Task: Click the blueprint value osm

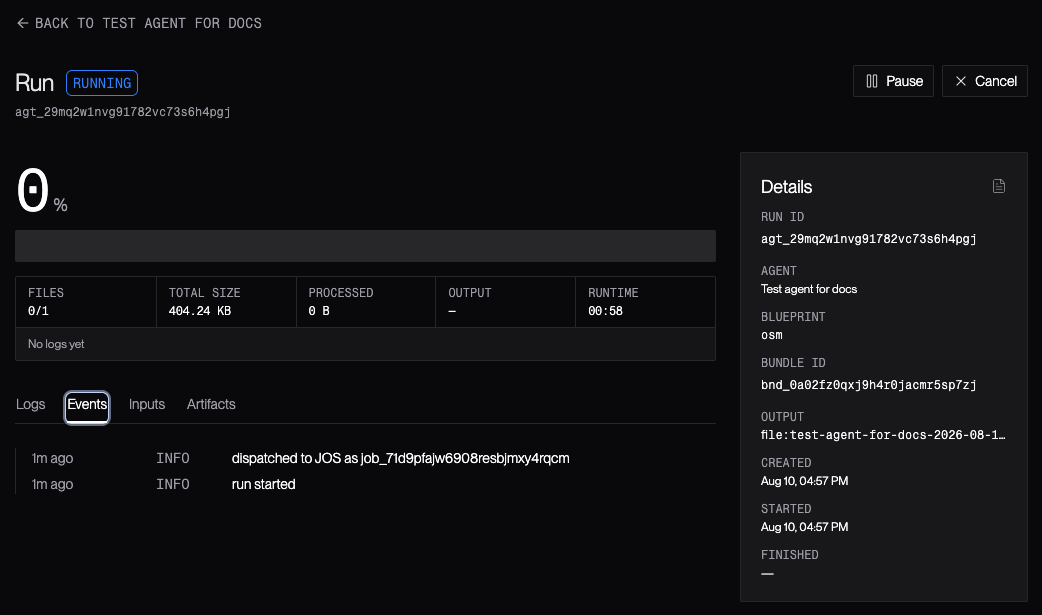Action: click(772, 335)
